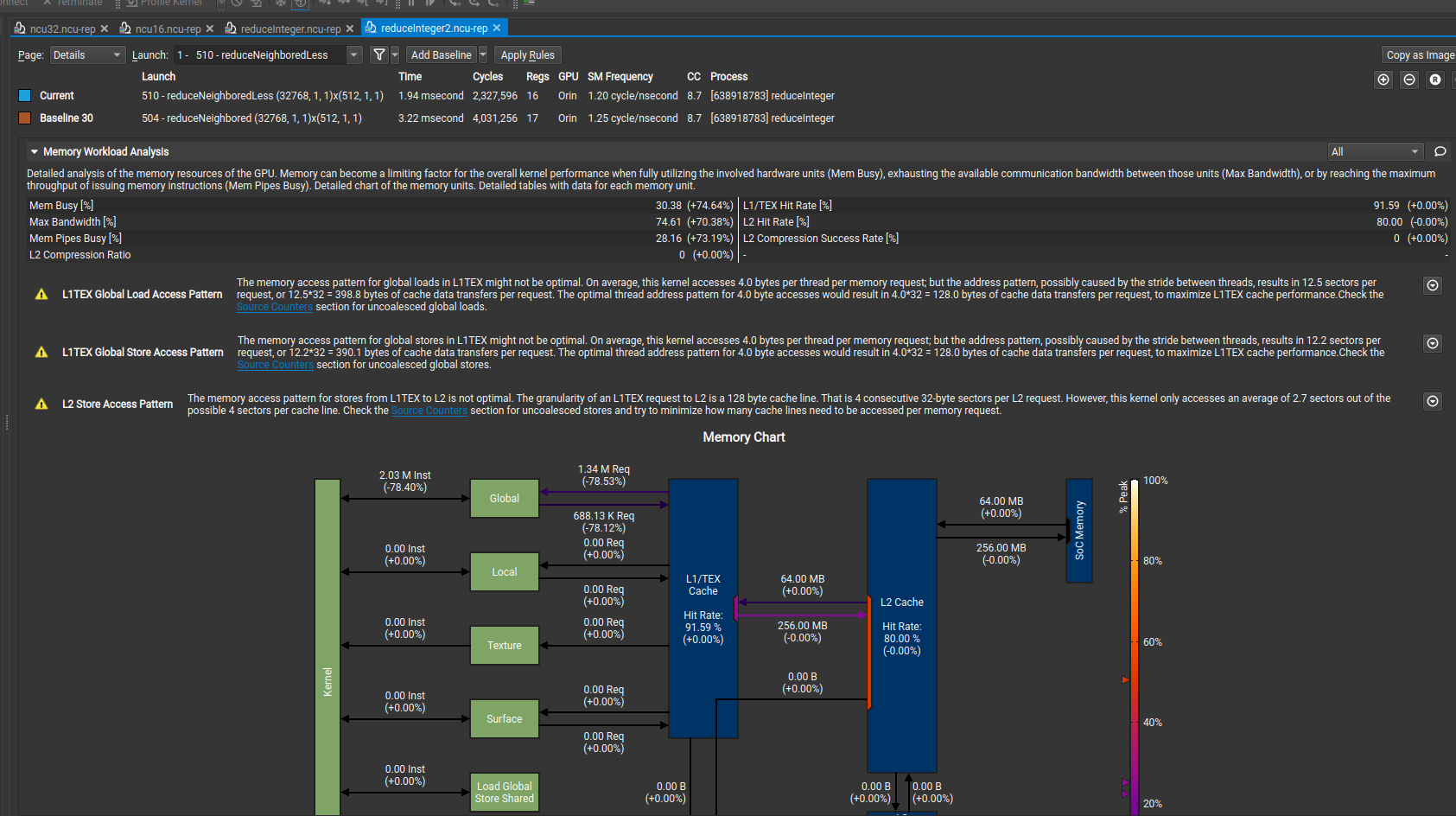Viewport: 1456px width, 816px height.
Task: Open Source Counters link in L2 Store warning
Action: [429, 411]
